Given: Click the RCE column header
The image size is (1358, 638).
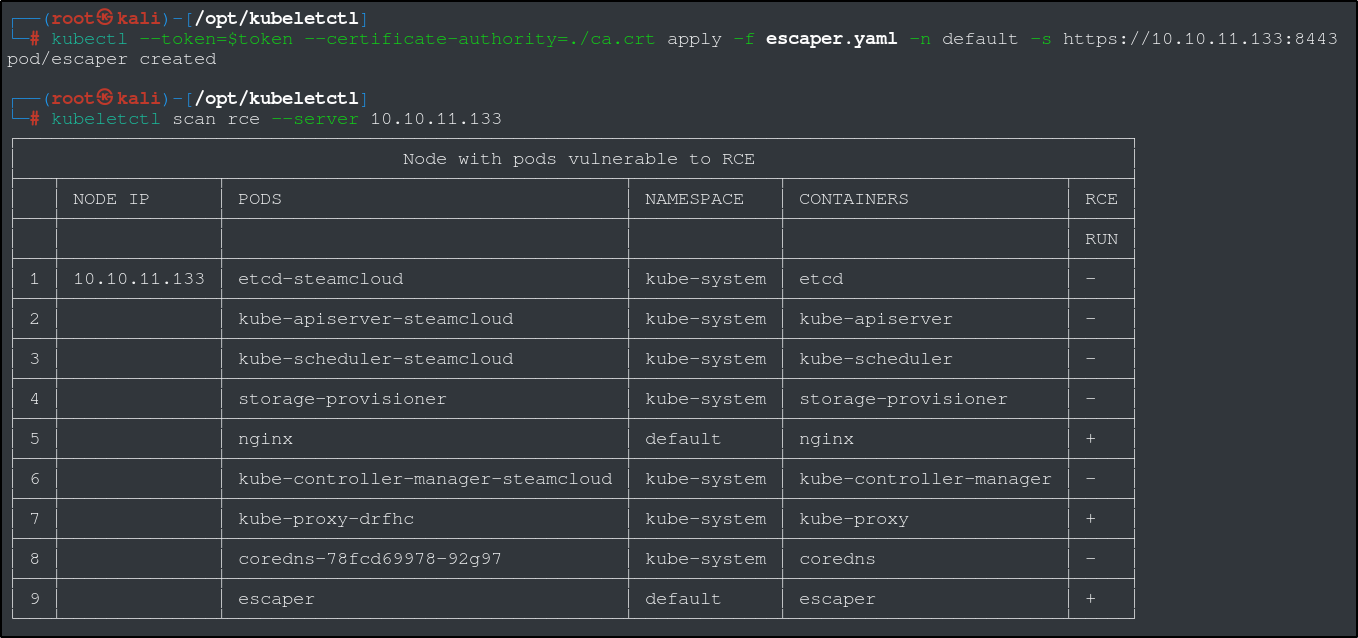Looking at the screenshot, I should [x=1101, y=199].
